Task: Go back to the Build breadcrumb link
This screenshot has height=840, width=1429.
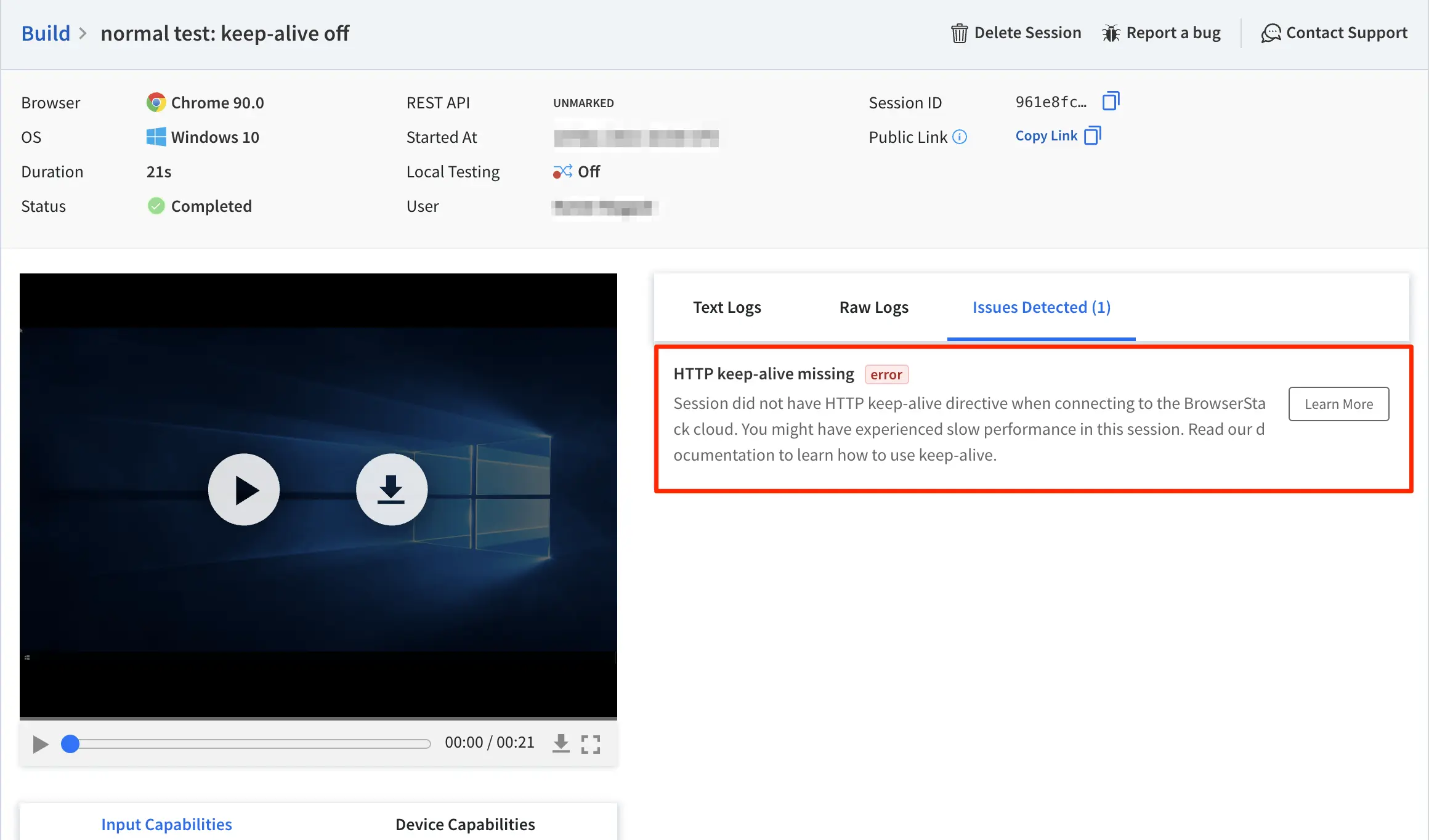Action: (46, 33)
